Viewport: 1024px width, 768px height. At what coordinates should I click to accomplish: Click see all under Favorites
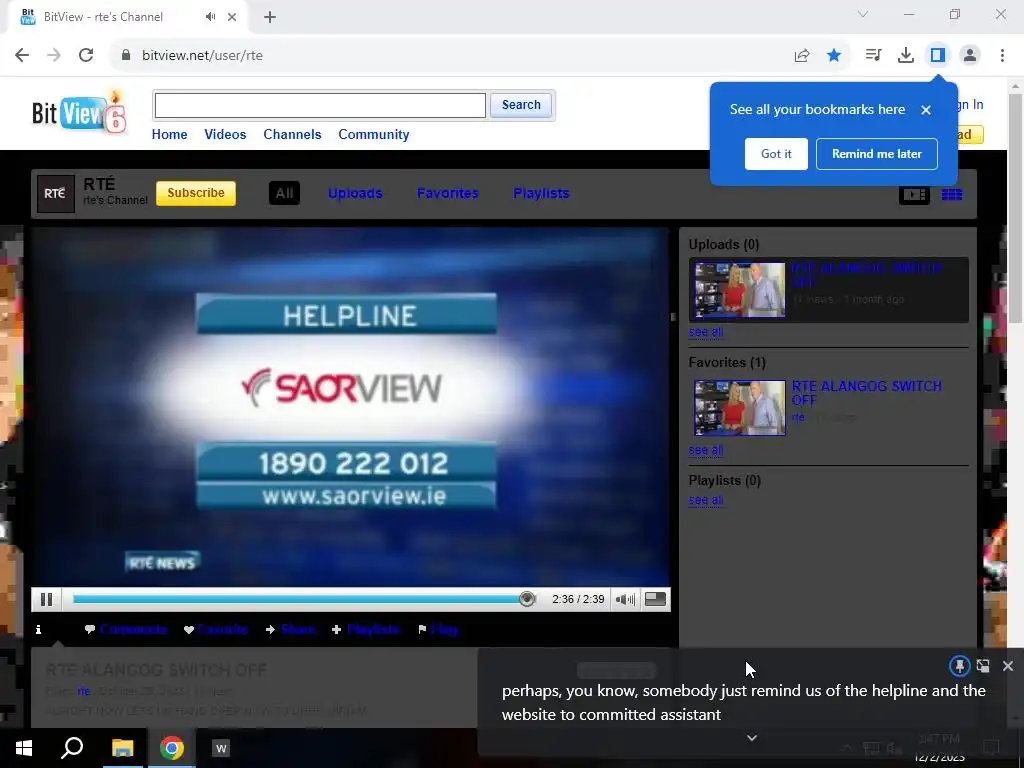706,450
